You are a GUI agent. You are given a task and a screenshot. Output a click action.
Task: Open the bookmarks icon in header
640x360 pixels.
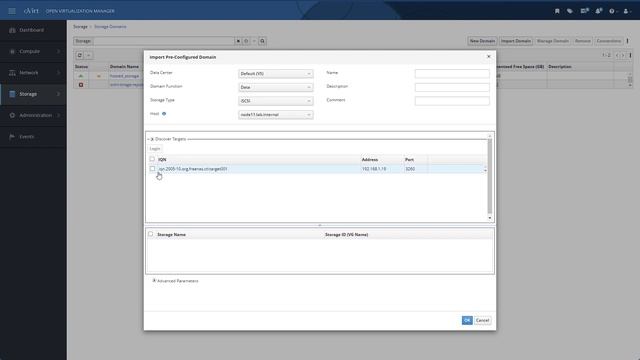click(x=557, y=11)
